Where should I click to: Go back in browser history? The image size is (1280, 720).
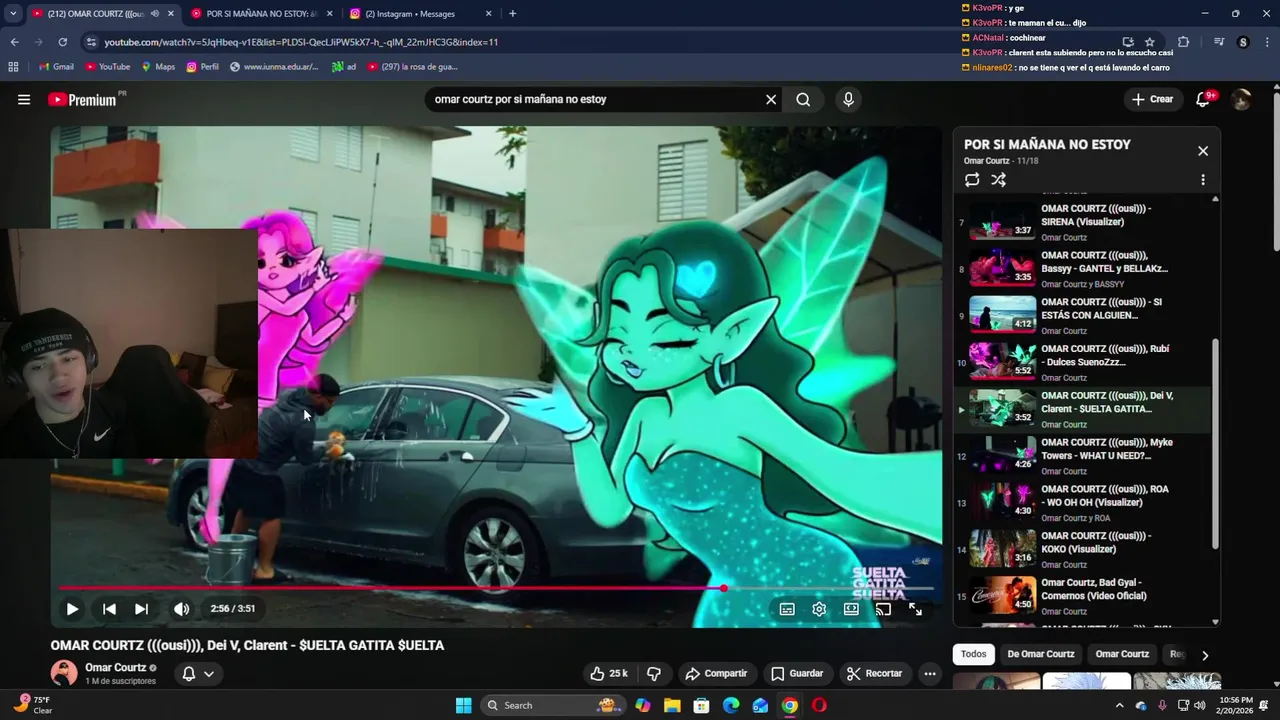point(14,42)
